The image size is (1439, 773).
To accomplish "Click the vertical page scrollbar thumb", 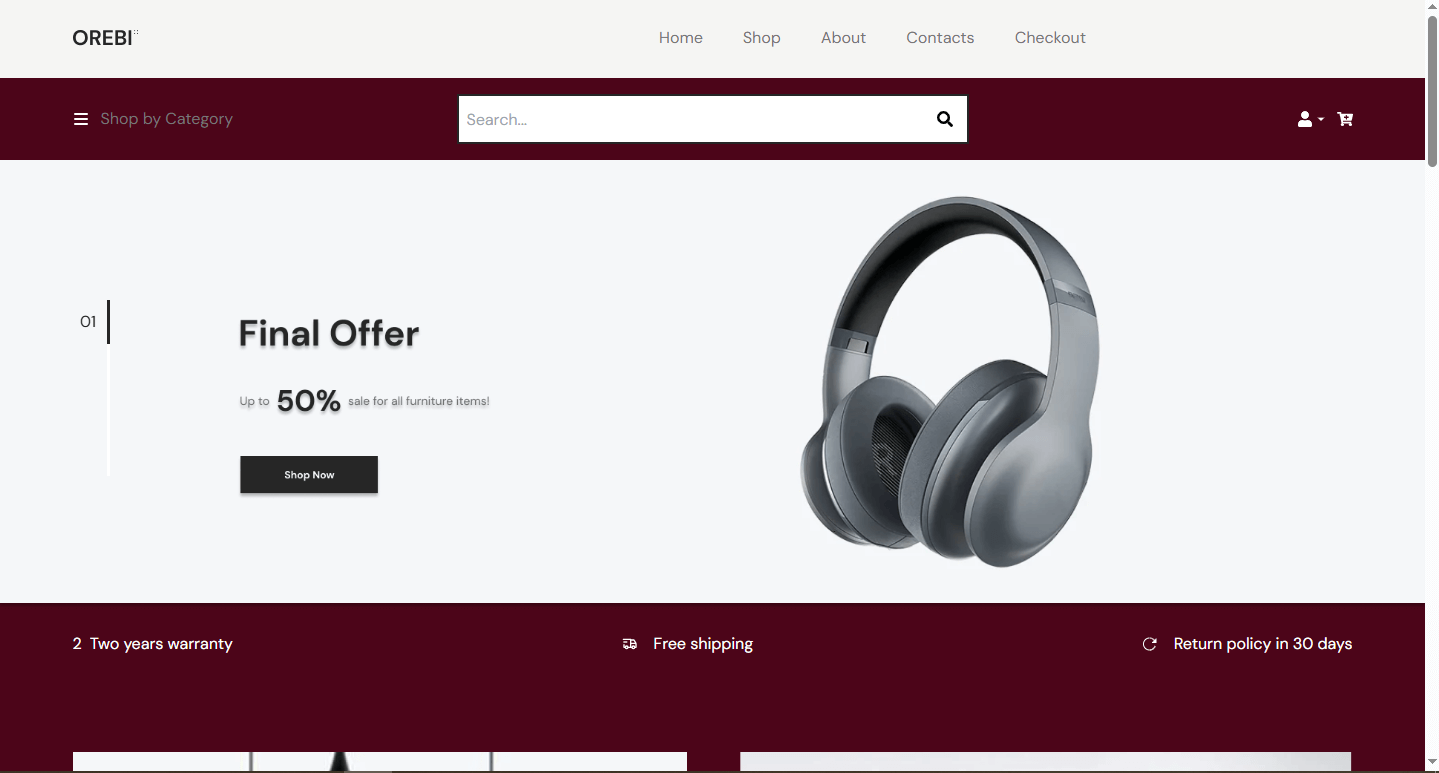I will tap(1432, 90).
